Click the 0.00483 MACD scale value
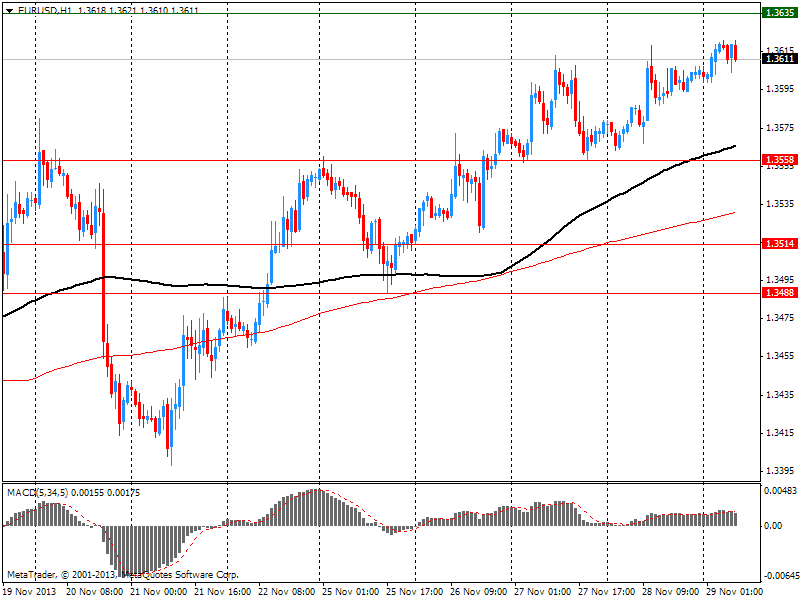The height and width of the screenshot is (600, 800). click(780, 491)
